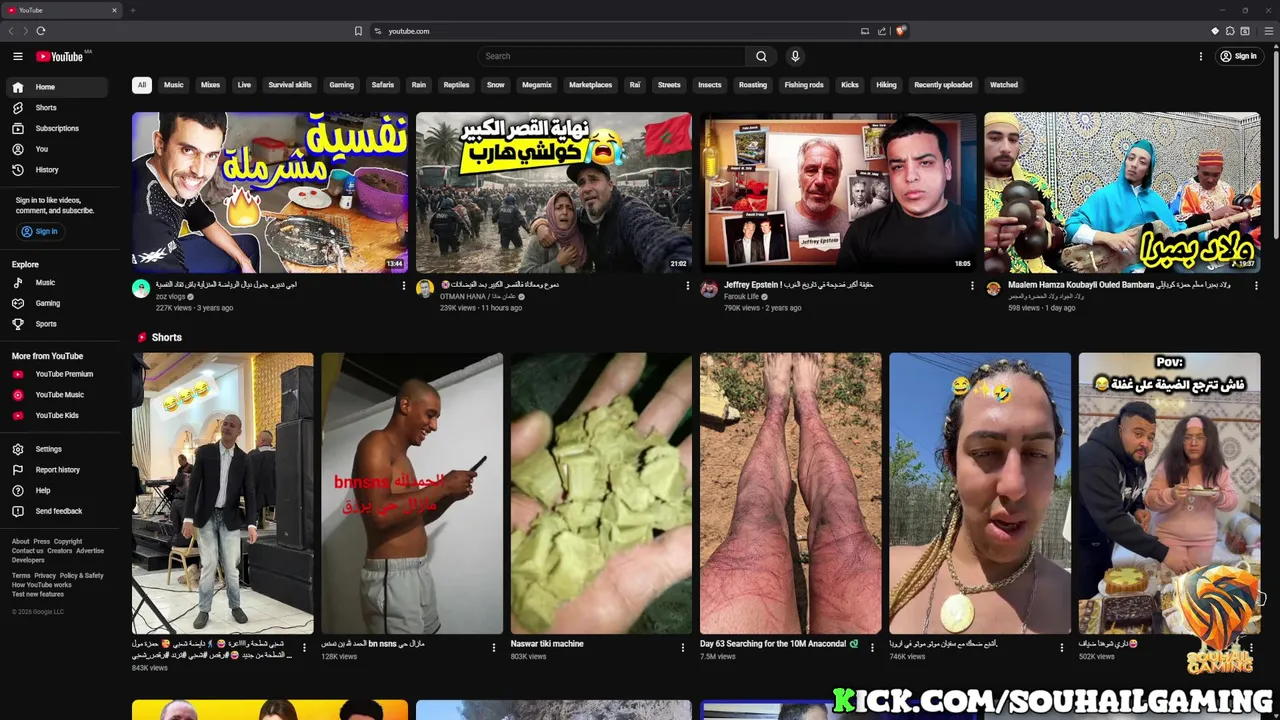Open the YouTube guide hamburger menu

pyautogui.click(x=18, y=56)
